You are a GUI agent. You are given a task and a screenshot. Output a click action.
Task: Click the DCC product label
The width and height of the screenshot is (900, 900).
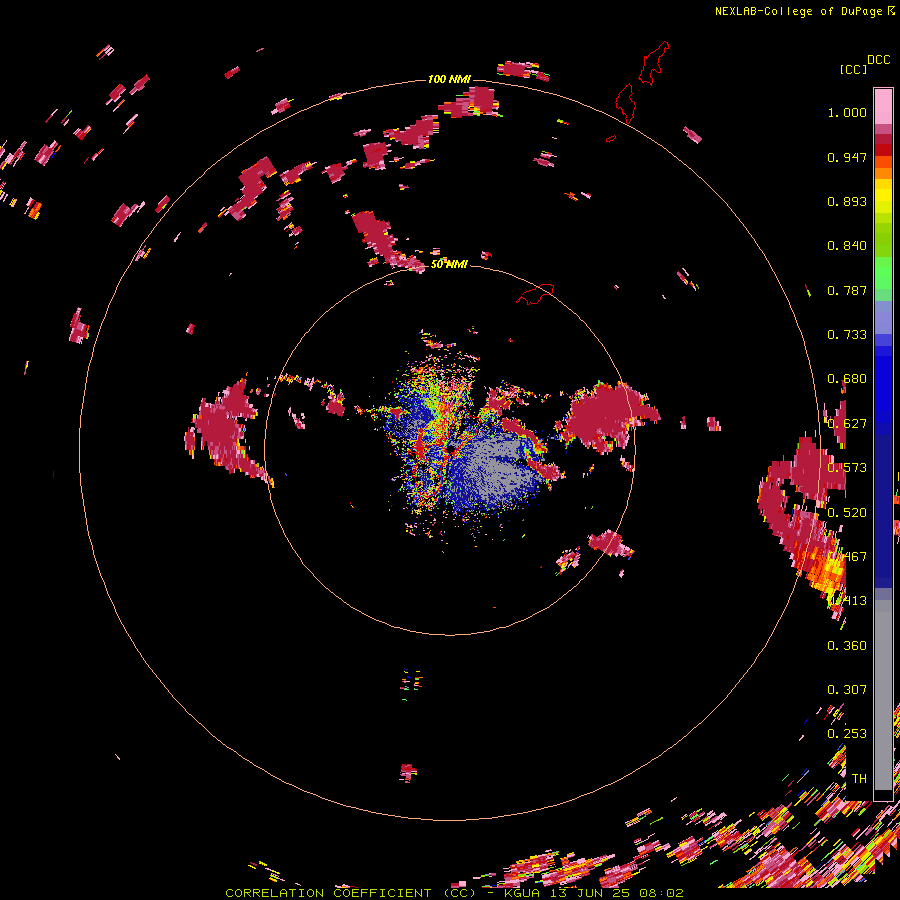878,60
